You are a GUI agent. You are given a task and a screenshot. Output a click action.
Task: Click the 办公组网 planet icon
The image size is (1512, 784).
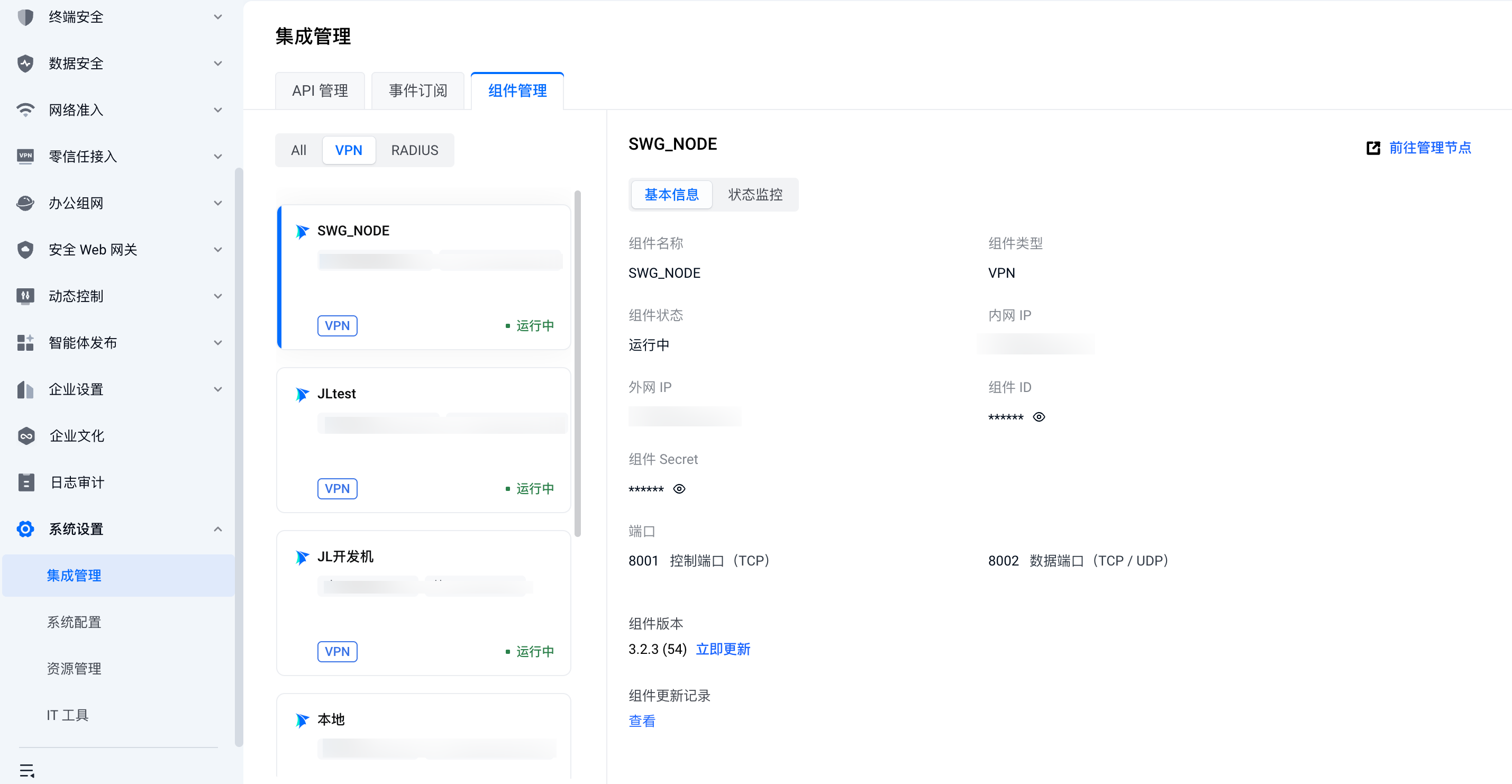point(25,203)
